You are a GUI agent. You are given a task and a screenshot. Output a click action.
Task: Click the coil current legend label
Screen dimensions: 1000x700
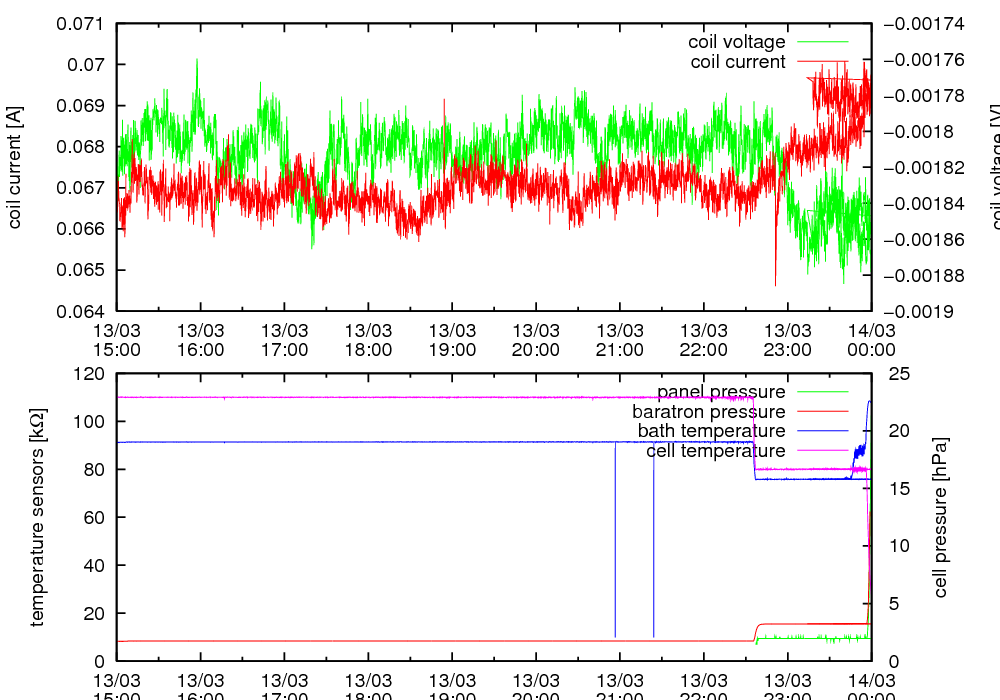(x=738, y=62)
